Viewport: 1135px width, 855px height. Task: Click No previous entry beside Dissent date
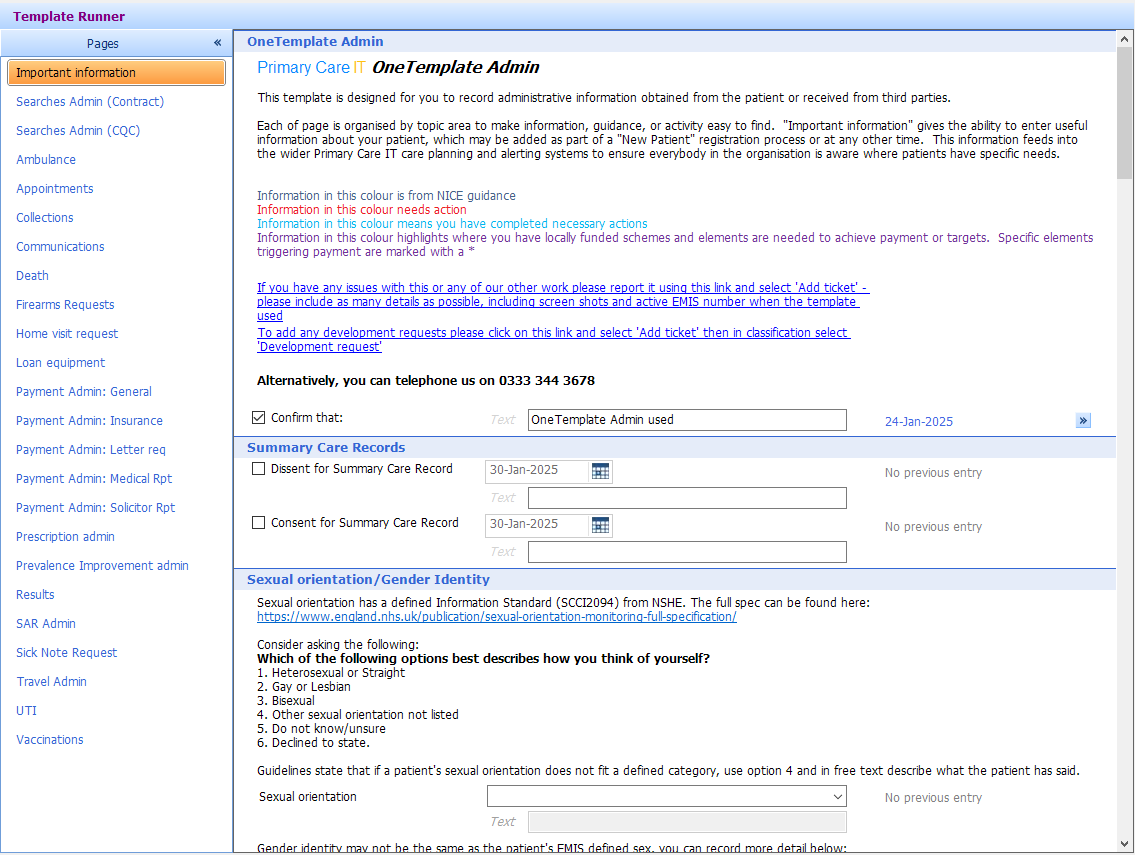(933, 473)
